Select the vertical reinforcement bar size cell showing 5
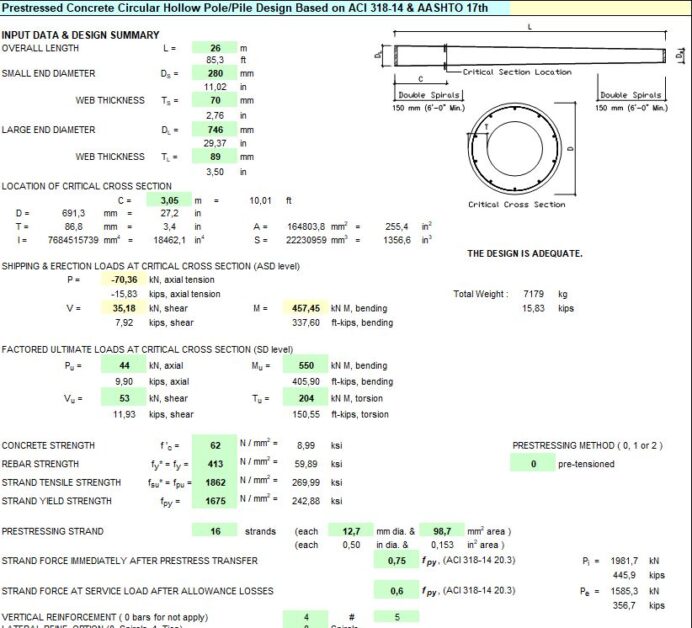The height and width of the screenshot is (628, 692). (x=396, y=617)
